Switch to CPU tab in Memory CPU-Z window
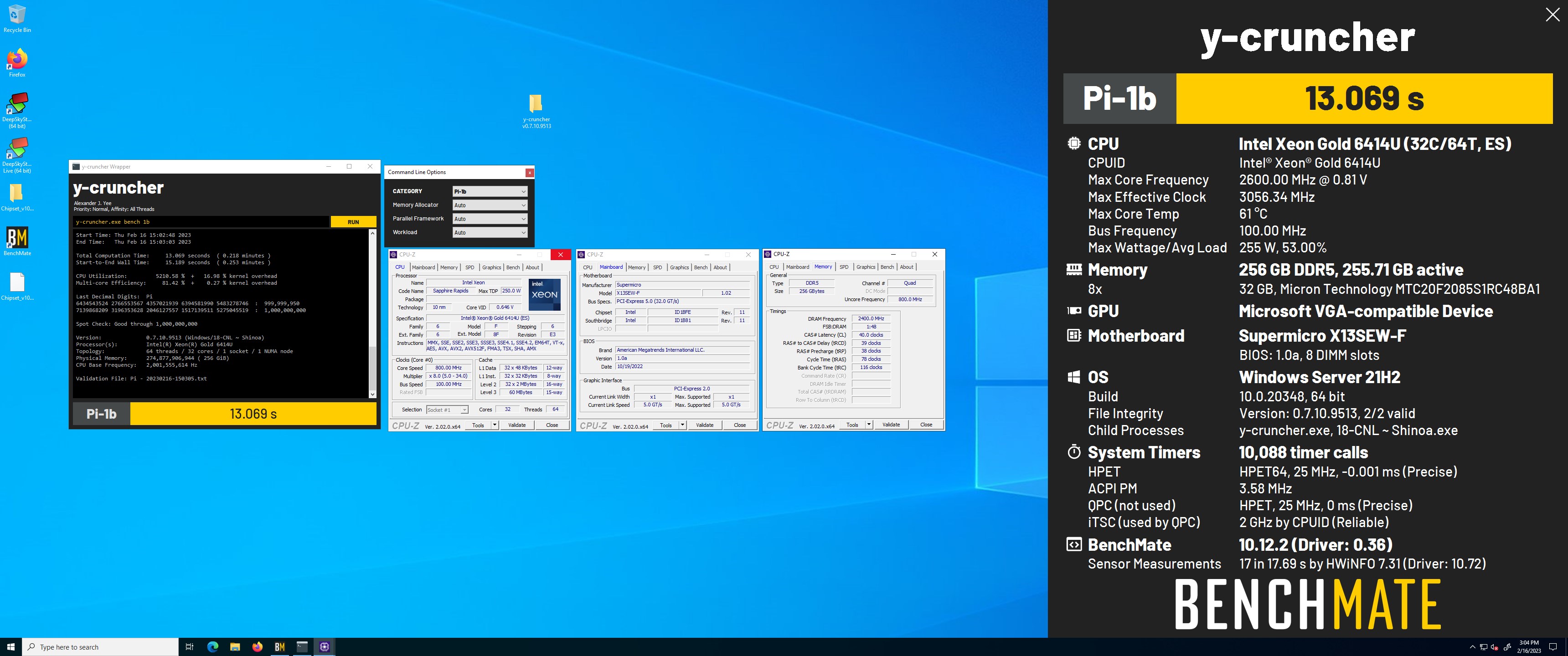This screenshot has height=656, width=1568. 774,266
